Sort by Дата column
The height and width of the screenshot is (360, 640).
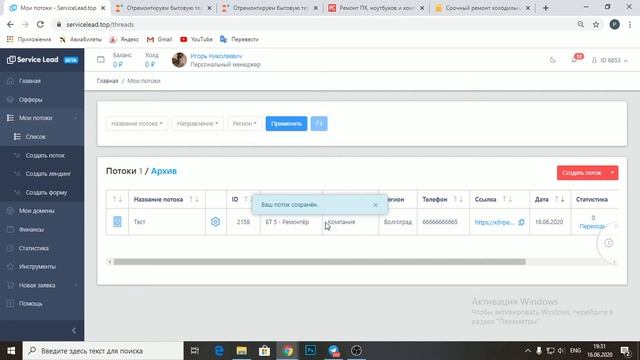coord(559,199)
